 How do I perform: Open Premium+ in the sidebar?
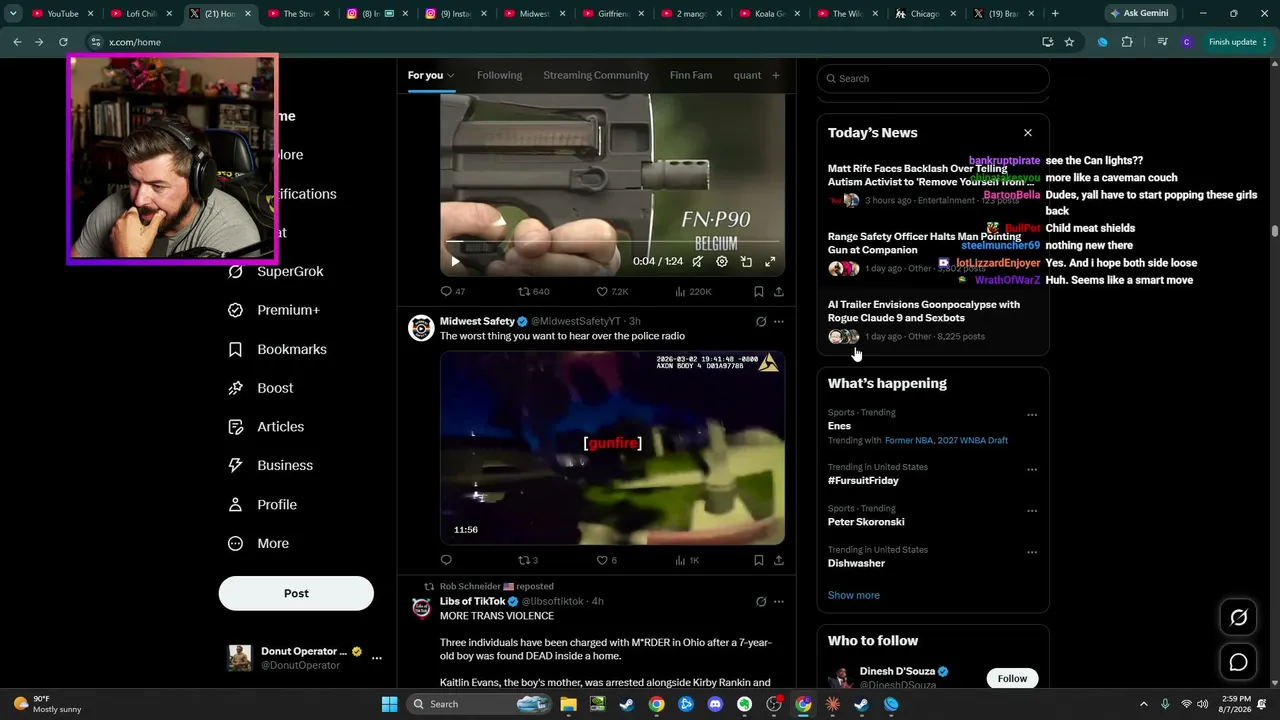point(274,310)
